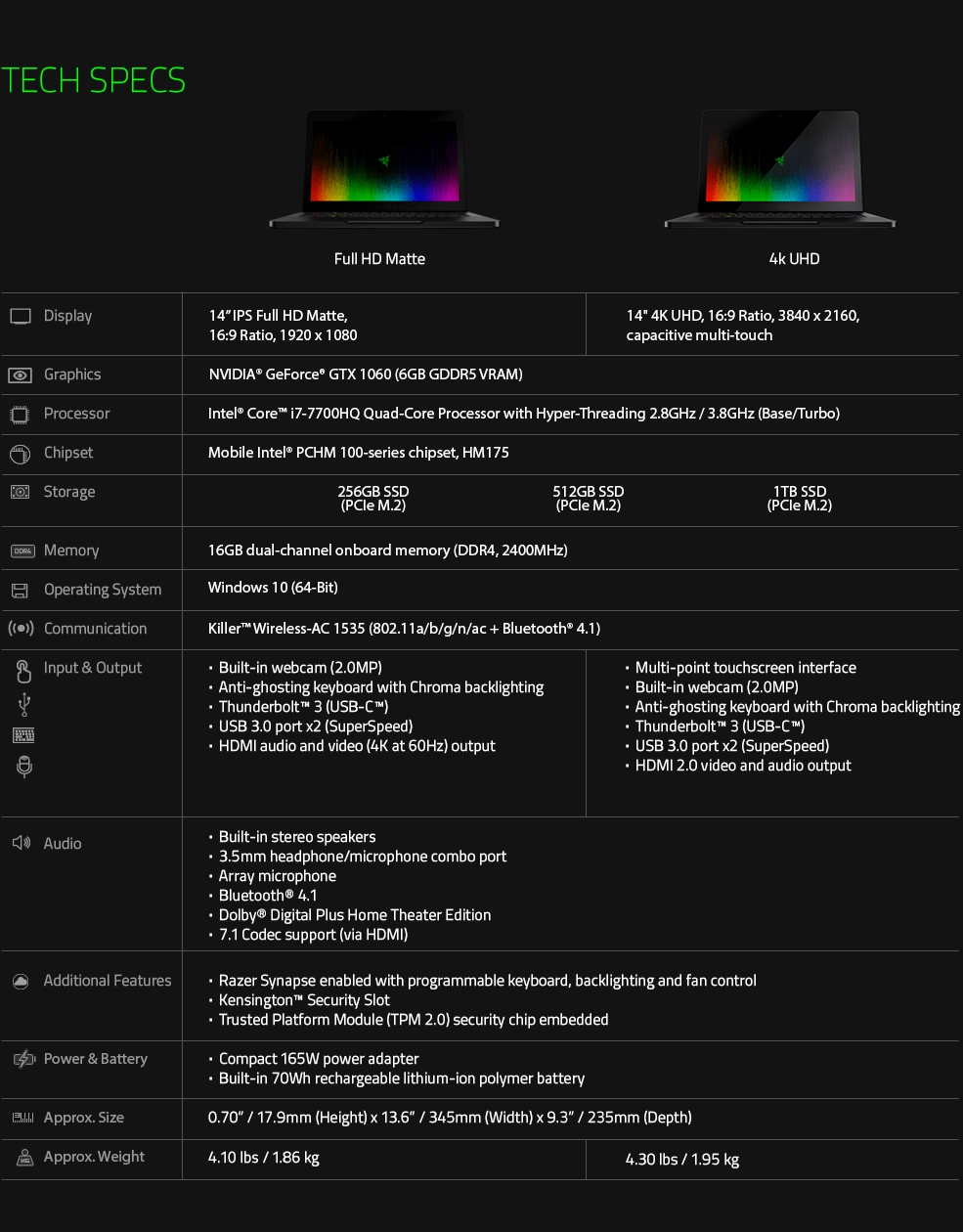Screen dimensions: 963x1232
Task: Click the Operating System floppy icon
Action: click(20, 591)
